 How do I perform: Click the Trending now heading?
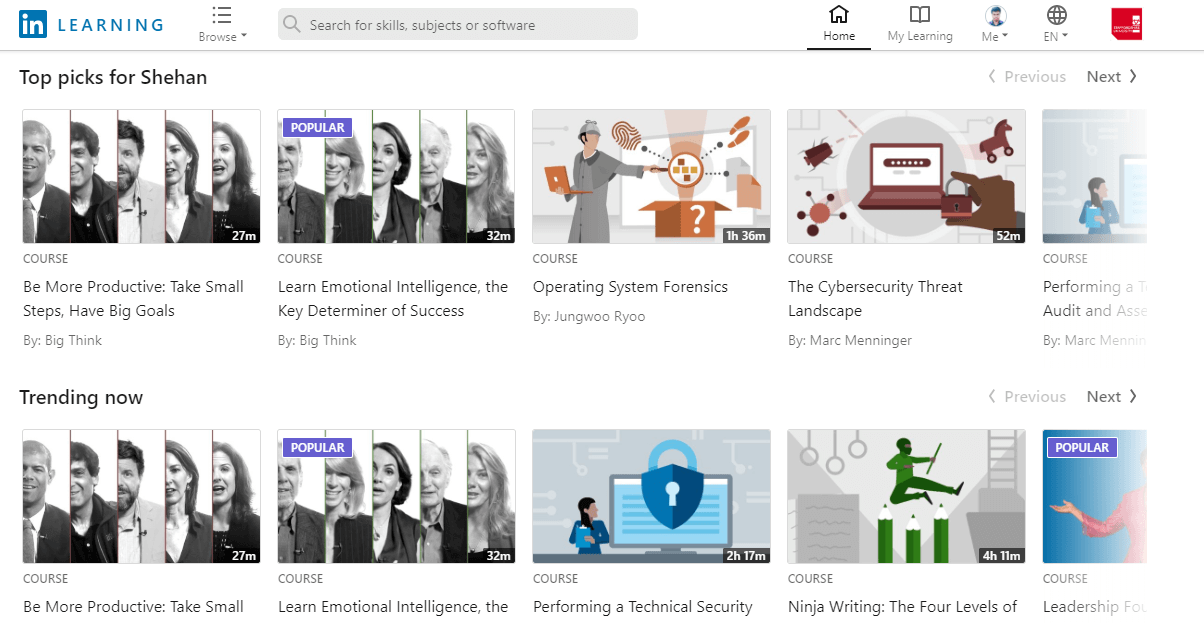[81, 397]
